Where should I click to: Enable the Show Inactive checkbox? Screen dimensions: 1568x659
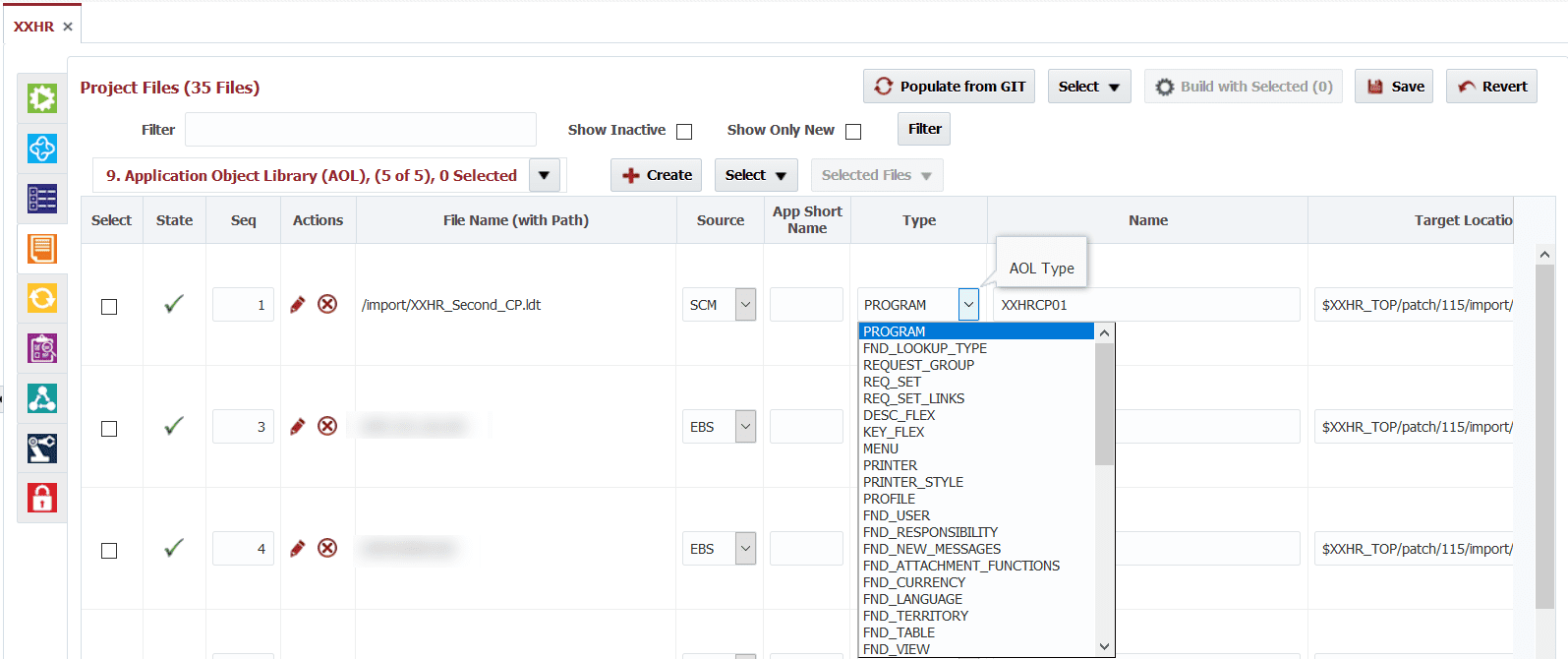point(684,131)
